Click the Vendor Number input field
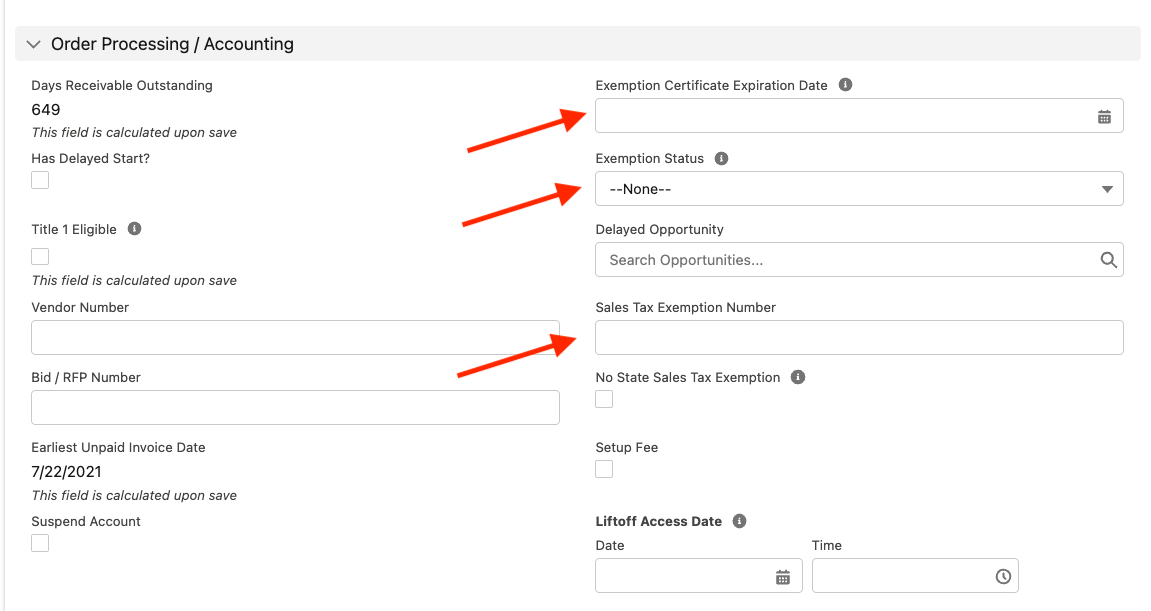 pos(295,338)
